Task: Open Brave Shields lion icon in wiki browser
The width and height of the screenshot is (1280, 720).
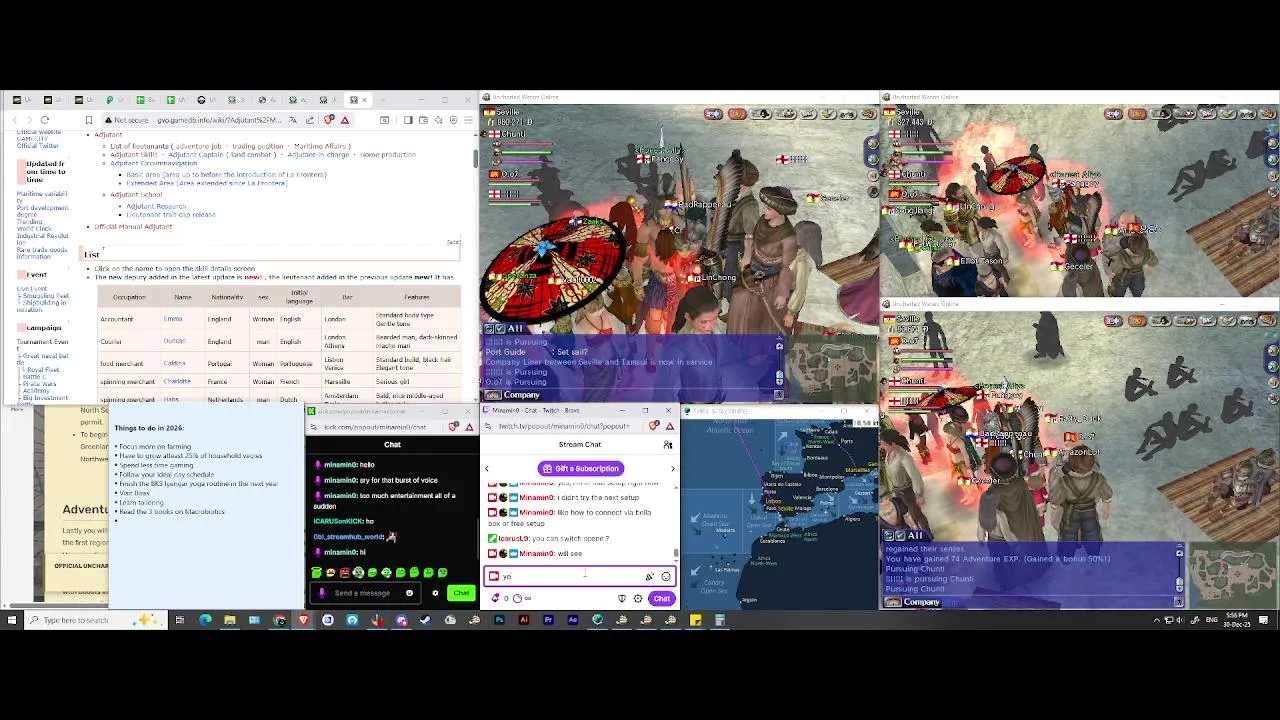Action: tap(328, 120)
